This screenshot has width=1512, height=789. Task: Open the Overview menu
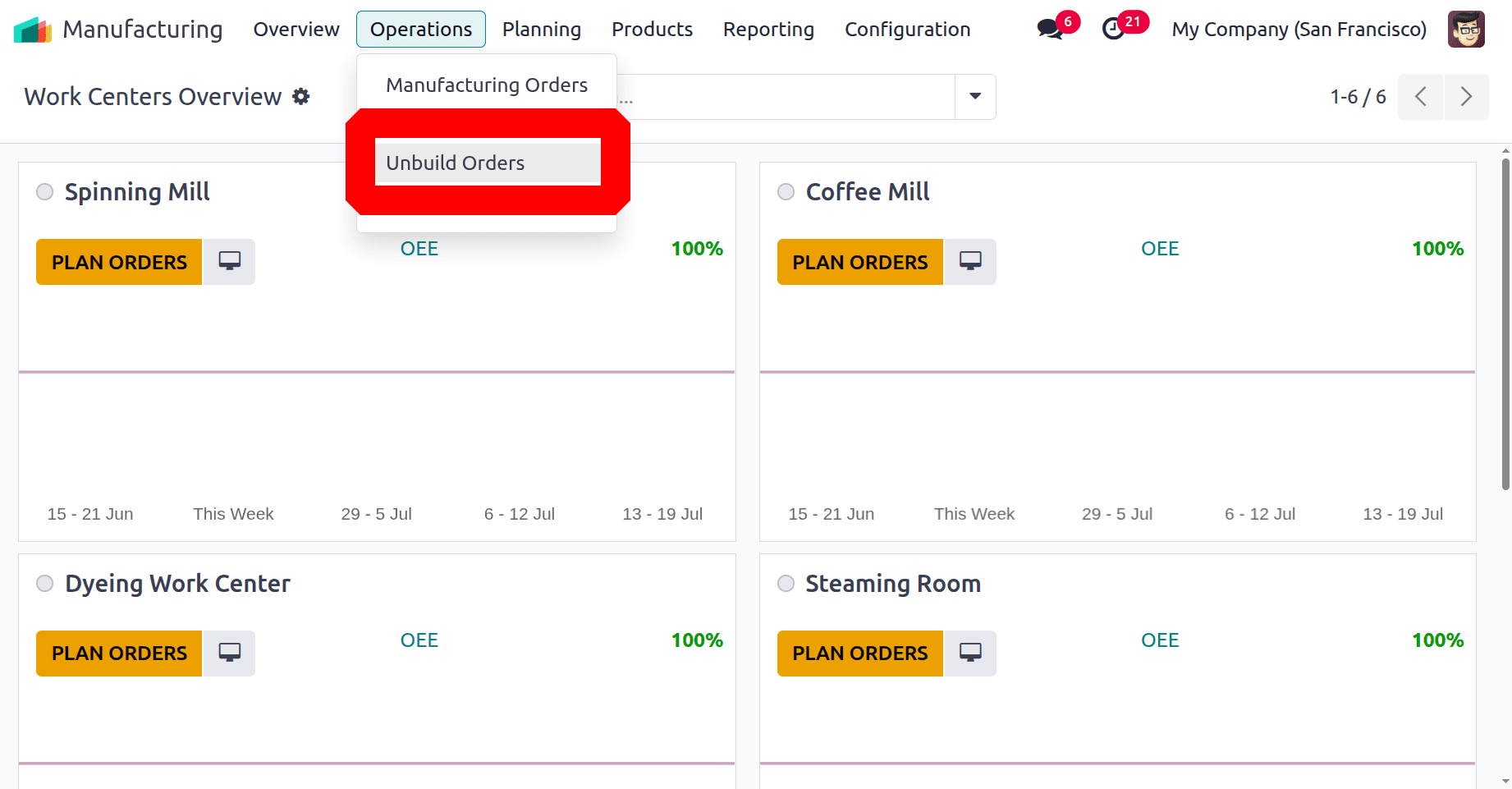[x=296, y=30]
